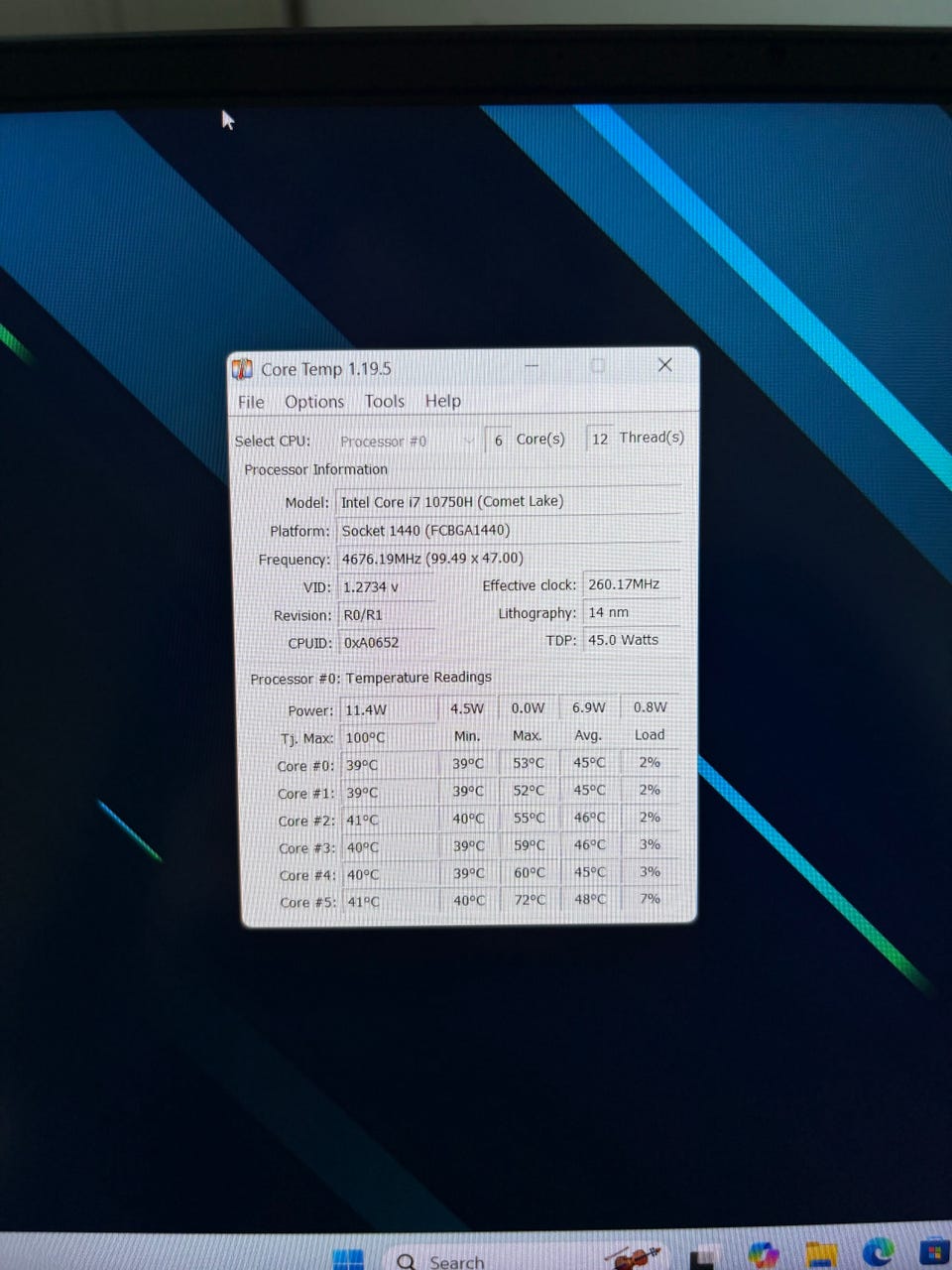
Task: Click the "Max." column header
Action: [x=528, y=735]
